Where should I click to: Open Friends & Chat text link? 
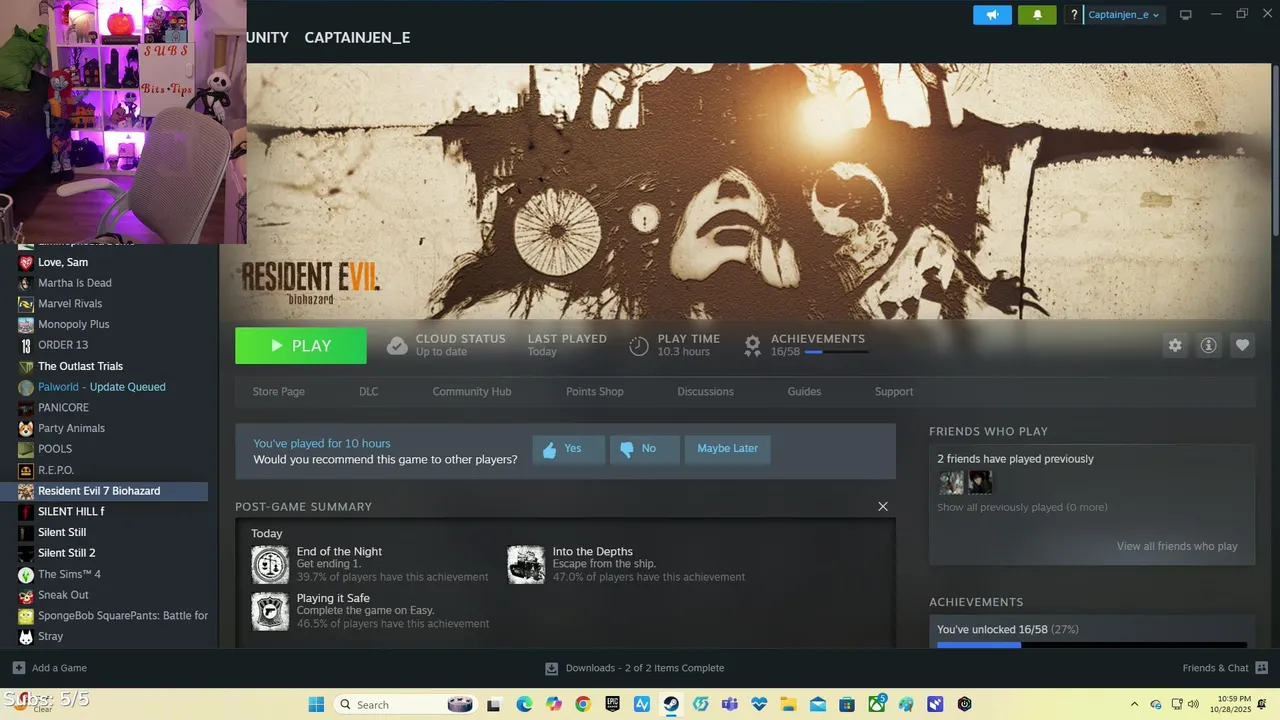pyautogui.click(x=1215, y=668)
